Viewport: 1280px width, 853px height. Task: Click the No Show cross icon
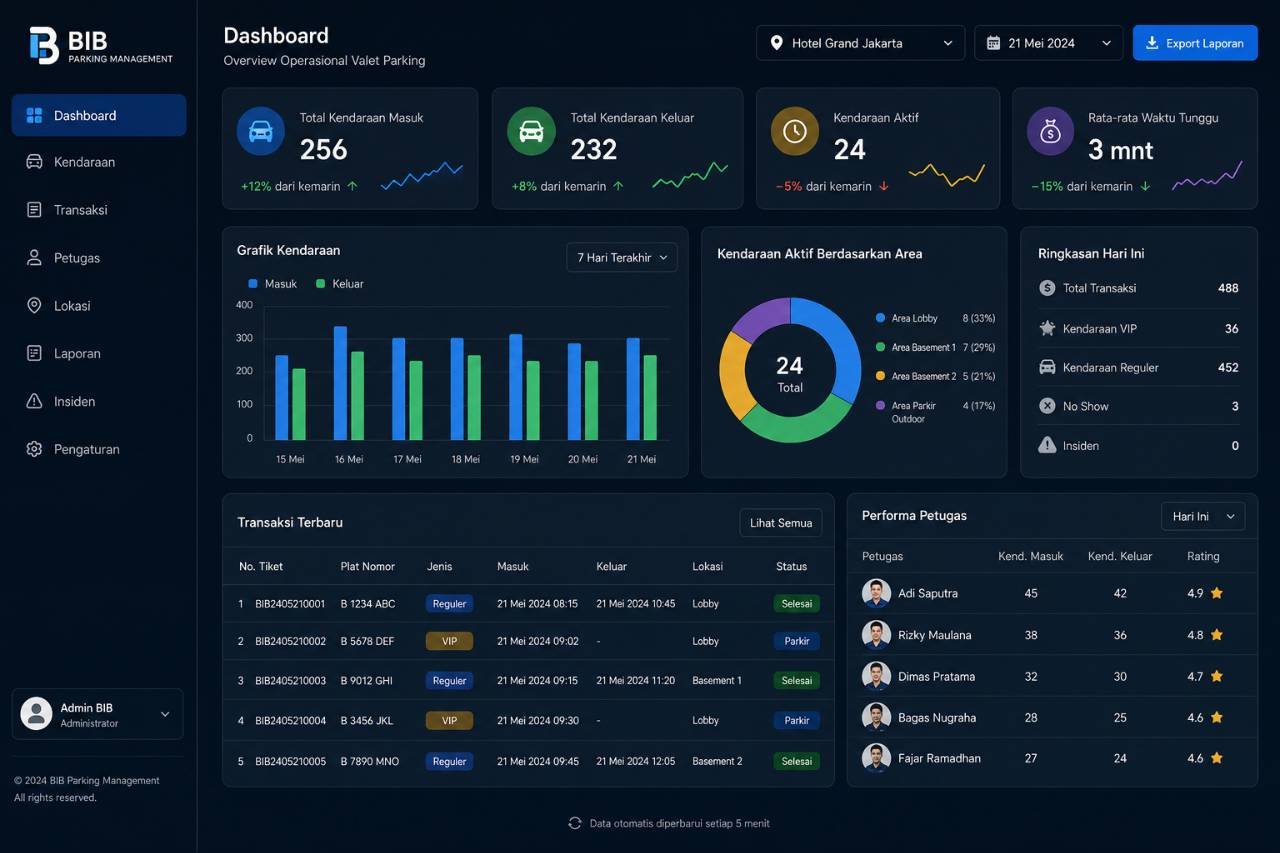click(x=1047, y=406)
